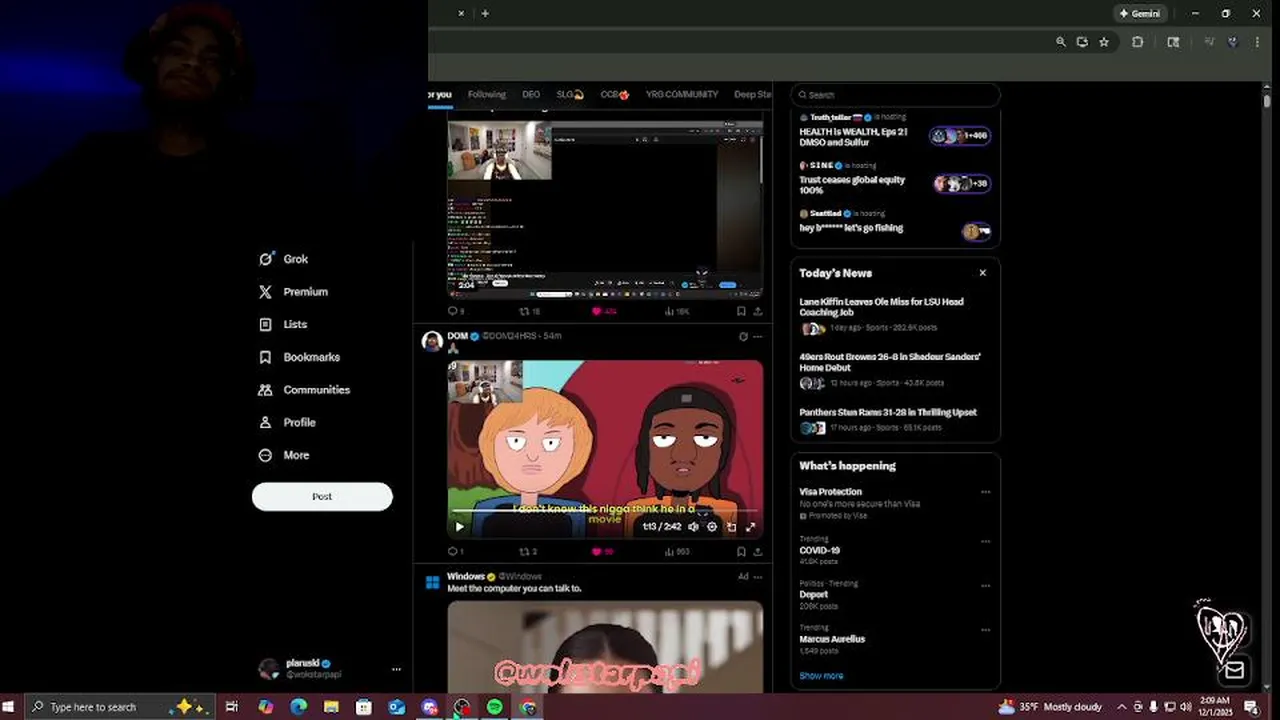Open Visa Protection trend options ellipsis

pos(985,492)
